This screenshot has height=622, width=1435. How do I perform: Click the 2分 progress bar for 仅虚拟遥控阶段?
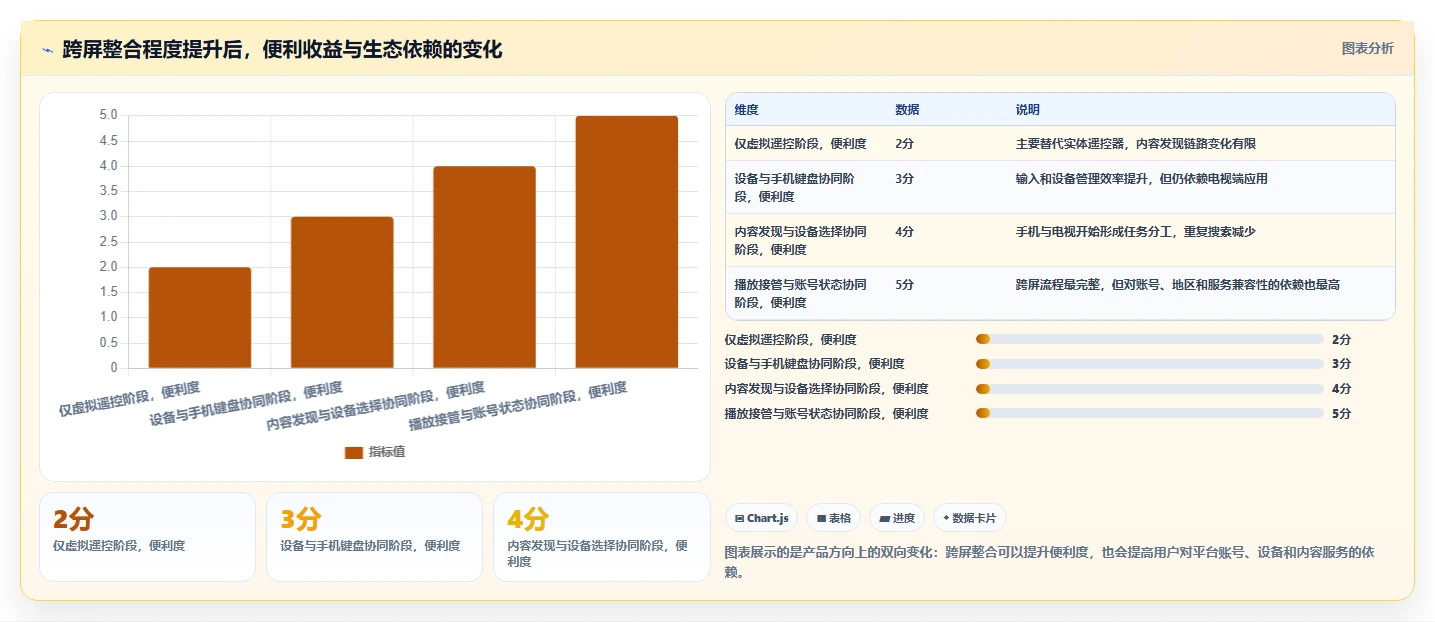pos(1150,339)
